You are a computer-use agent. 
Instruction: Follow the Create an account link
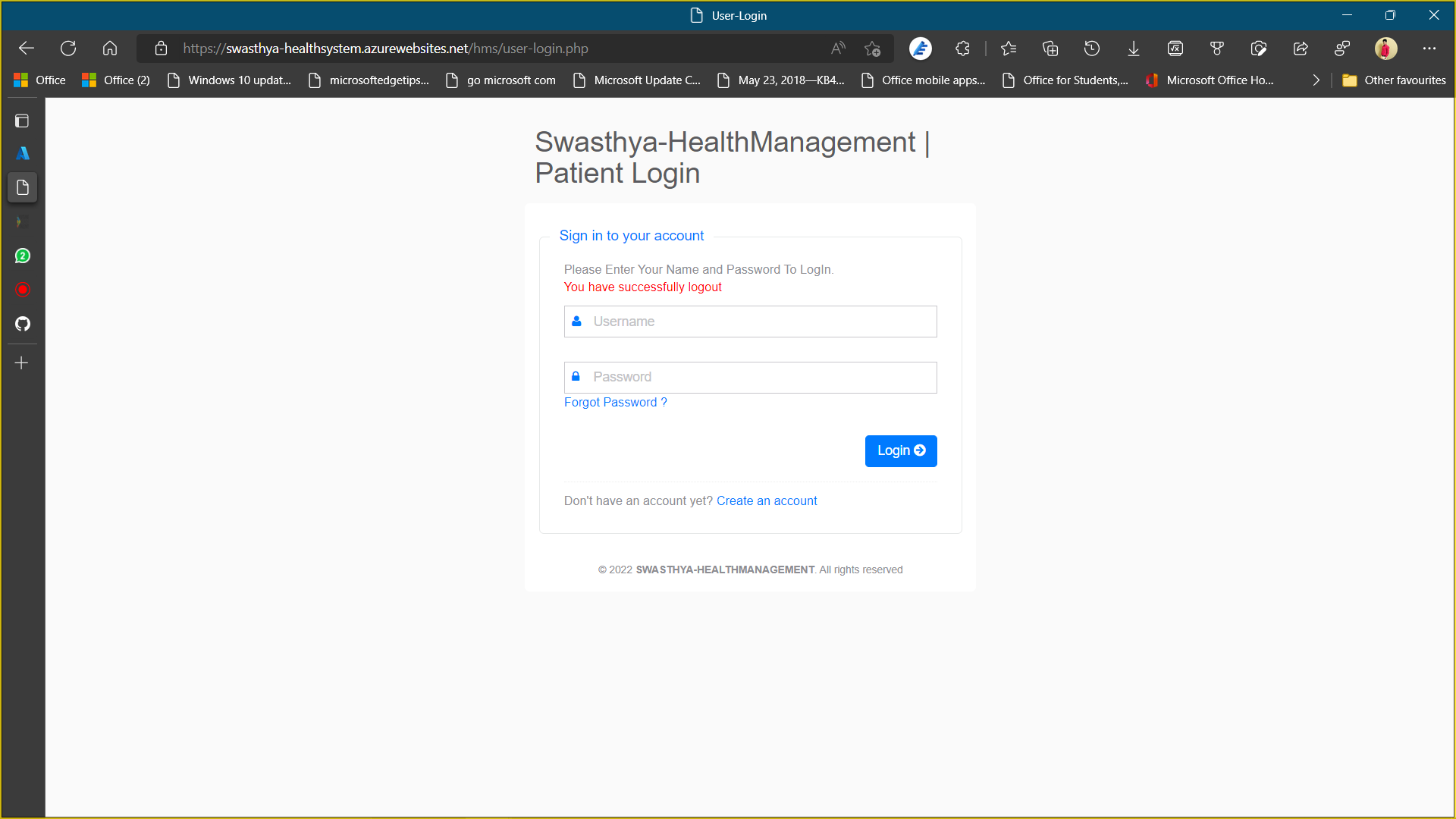pos(767,501)
